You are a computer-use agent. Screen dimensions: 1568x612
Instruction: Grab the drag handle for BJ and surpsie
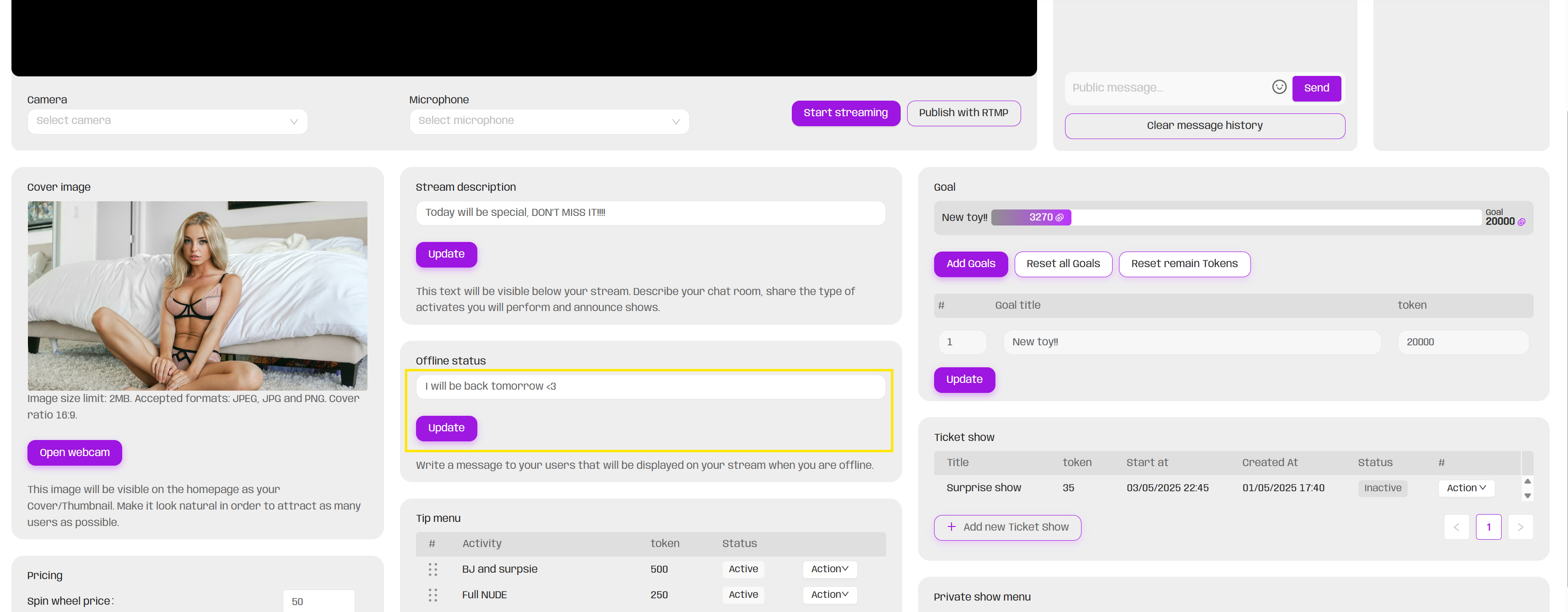click(433, 569)
